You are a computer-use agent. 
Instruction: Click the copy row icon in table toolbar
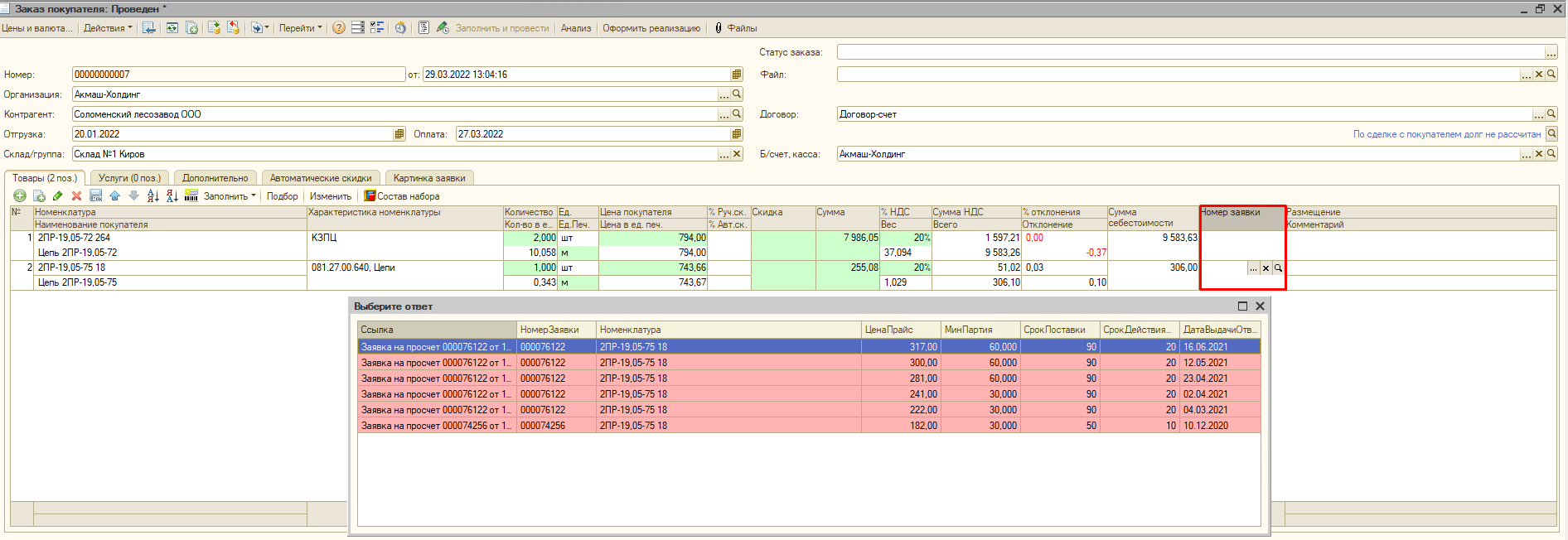[x=39, y=195]
